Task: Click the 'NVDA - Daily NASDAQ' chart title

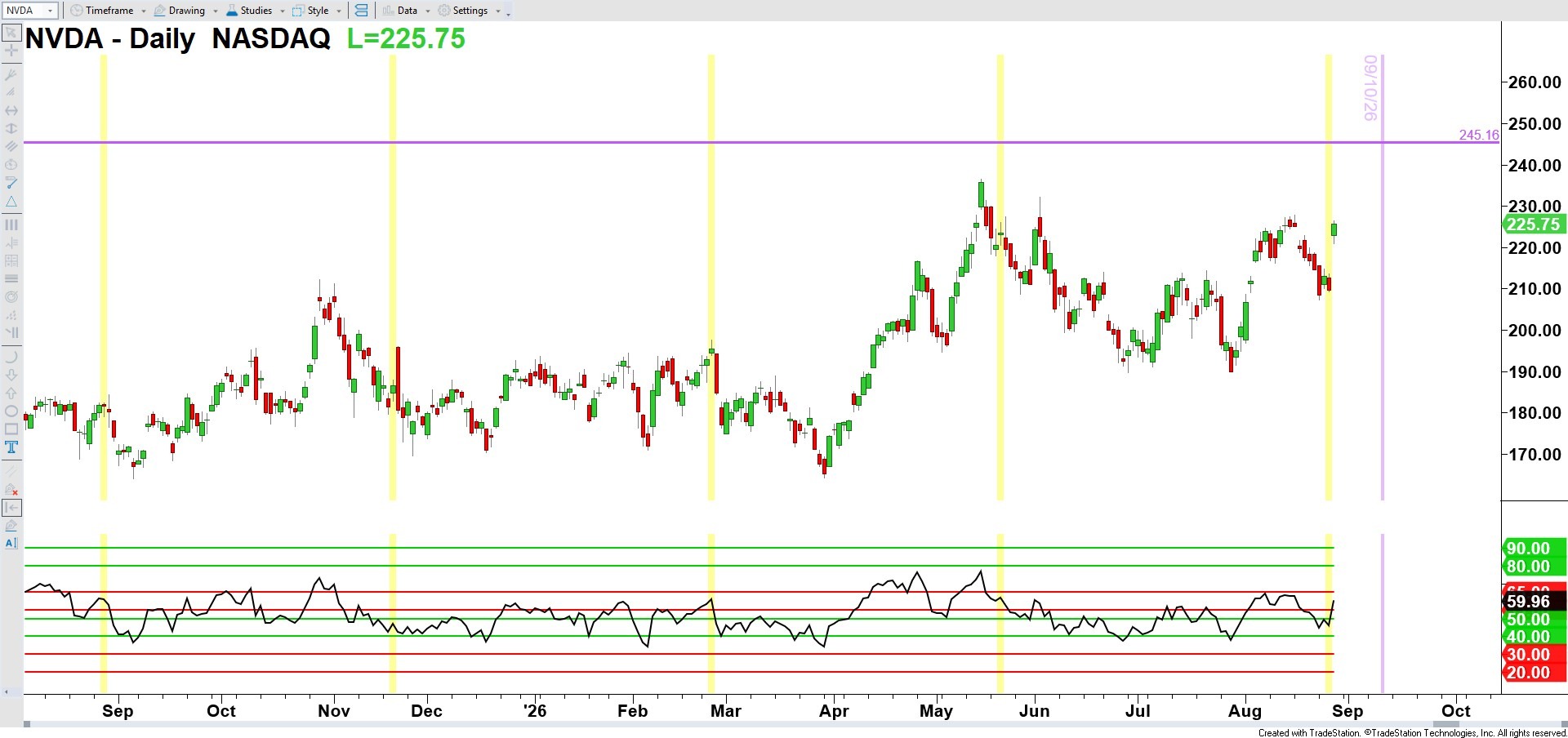Action: [x=178, y=38]
